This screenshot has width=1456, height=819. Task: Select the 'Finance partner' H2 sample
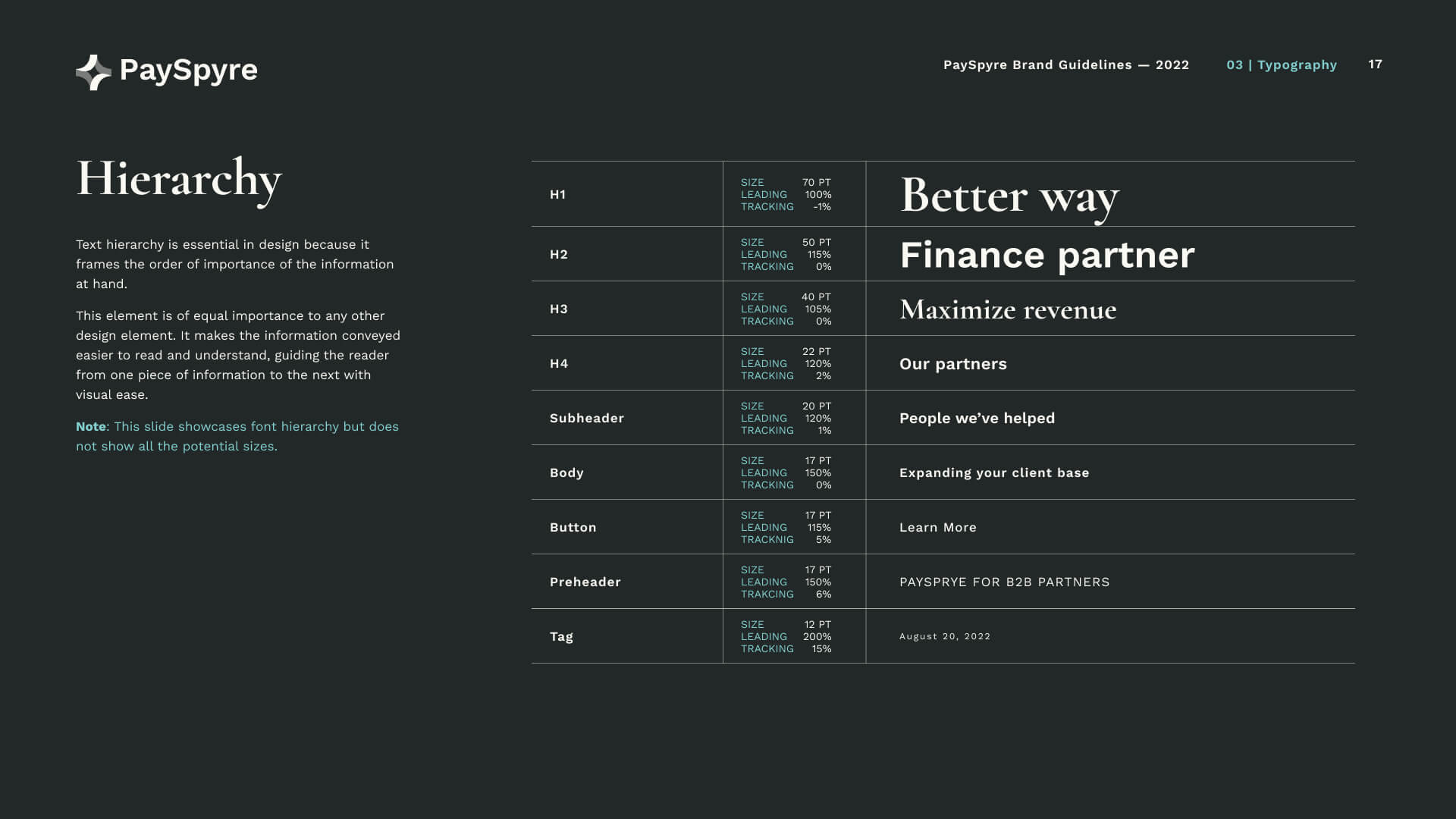[1047, 256]
